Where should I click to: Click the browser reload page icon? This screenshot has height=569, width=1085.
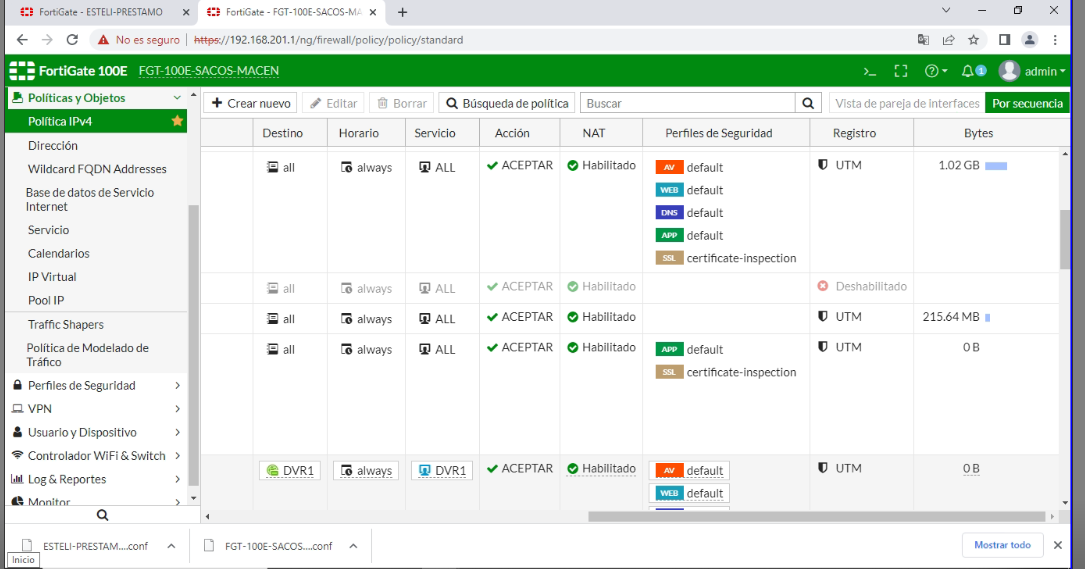pos(72,40)
